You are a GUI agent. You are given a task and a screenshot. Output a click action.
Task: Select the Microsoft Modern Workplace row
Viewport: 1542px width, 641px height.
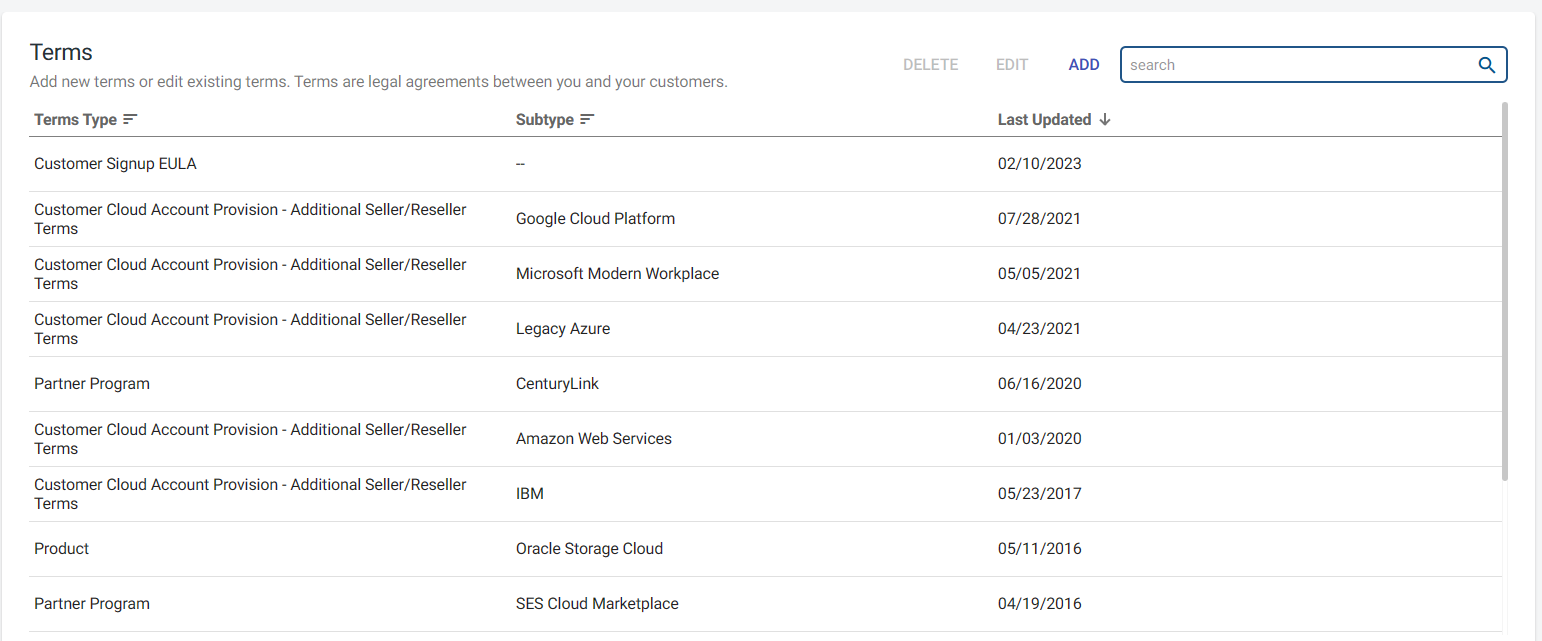(617, 274)
